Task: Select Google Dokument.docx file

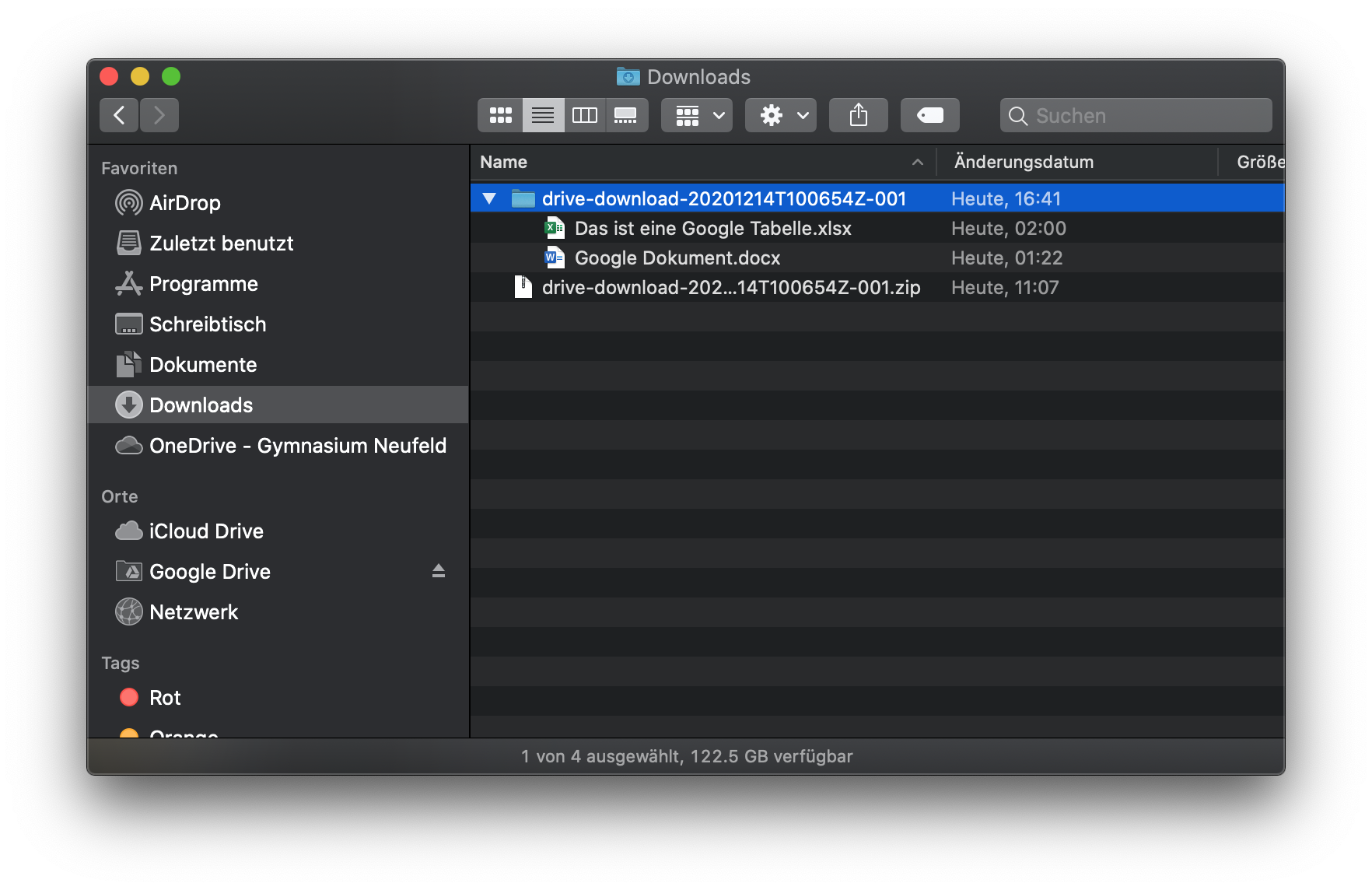Action: [x=677, y=258]
